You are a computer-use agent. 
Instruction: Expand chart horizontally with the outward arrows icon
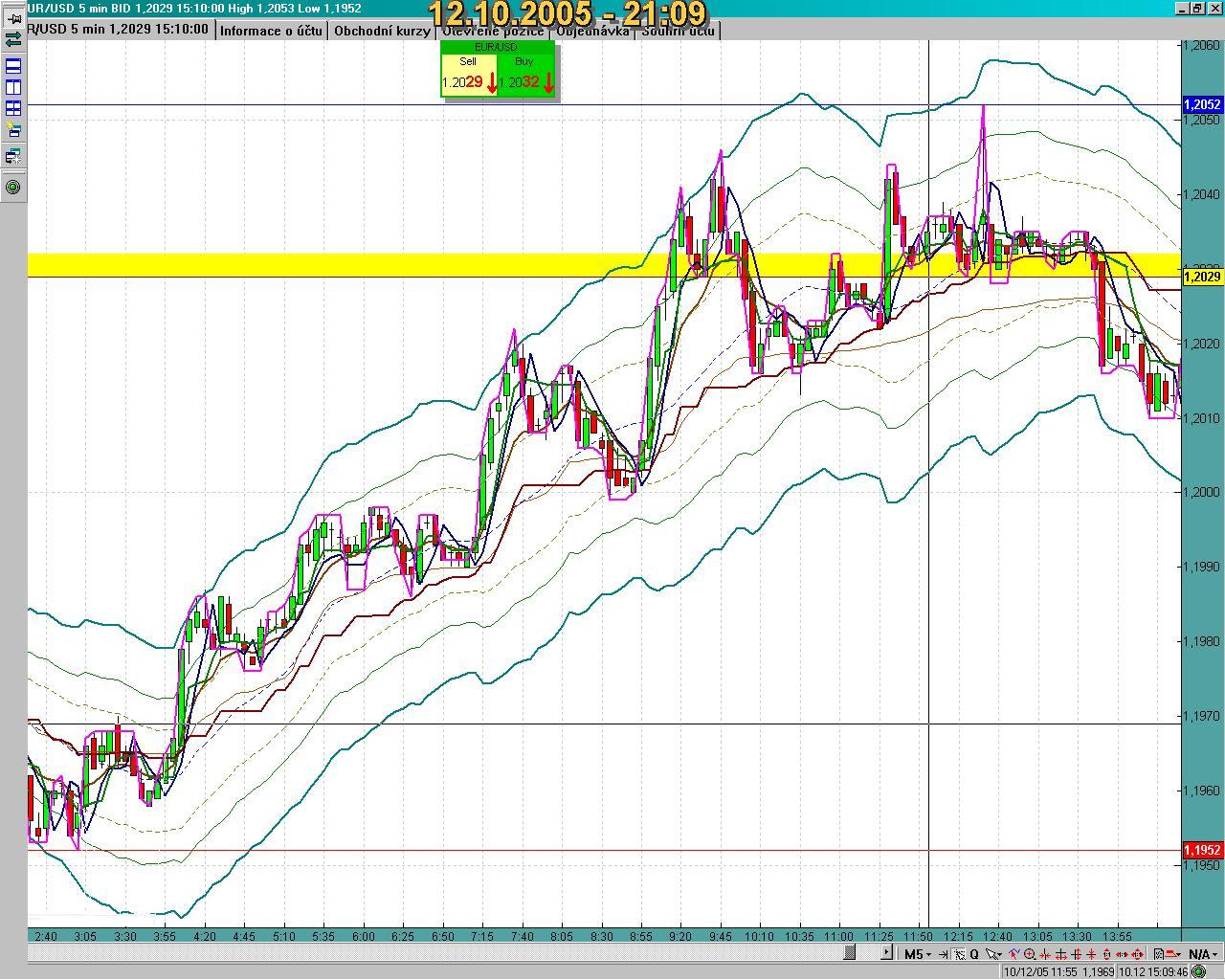pos(1061,954)
